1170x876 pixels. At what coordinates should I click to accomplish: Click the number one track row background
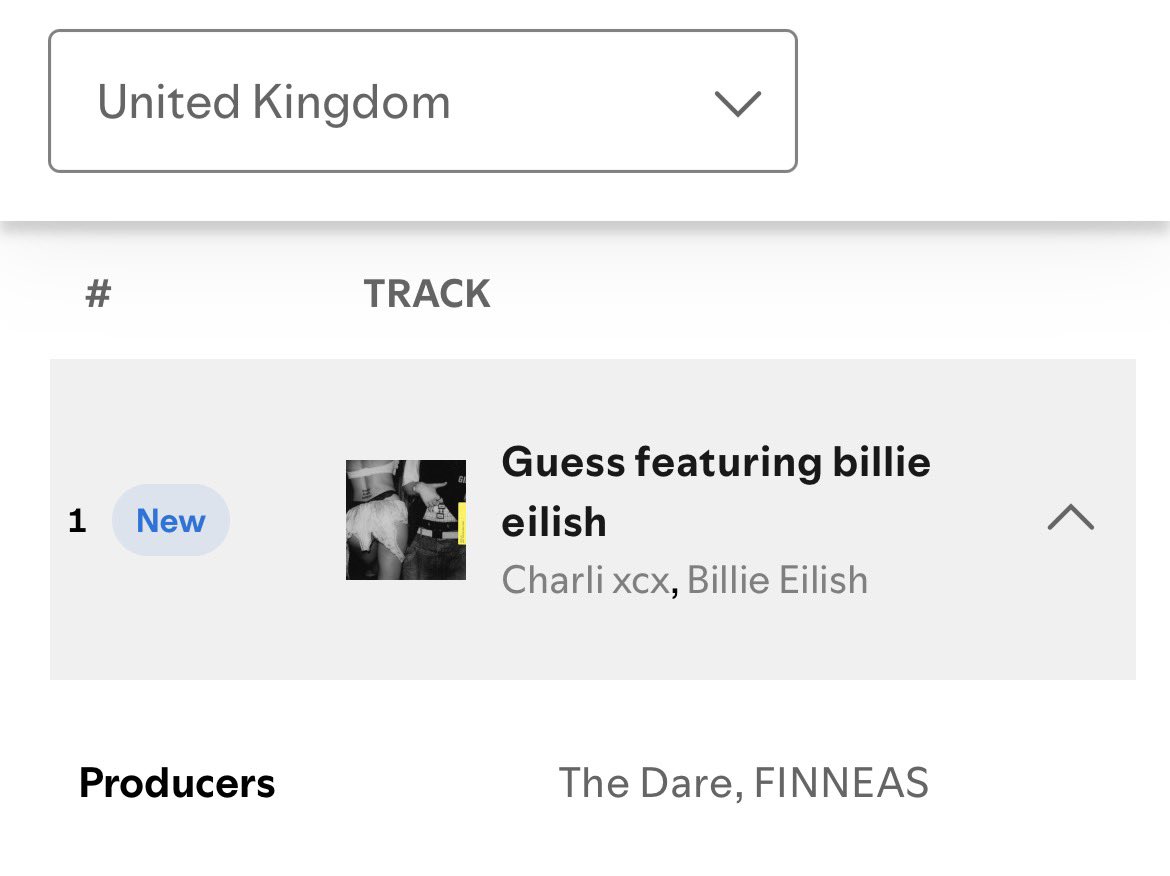[x=592, y=519]
